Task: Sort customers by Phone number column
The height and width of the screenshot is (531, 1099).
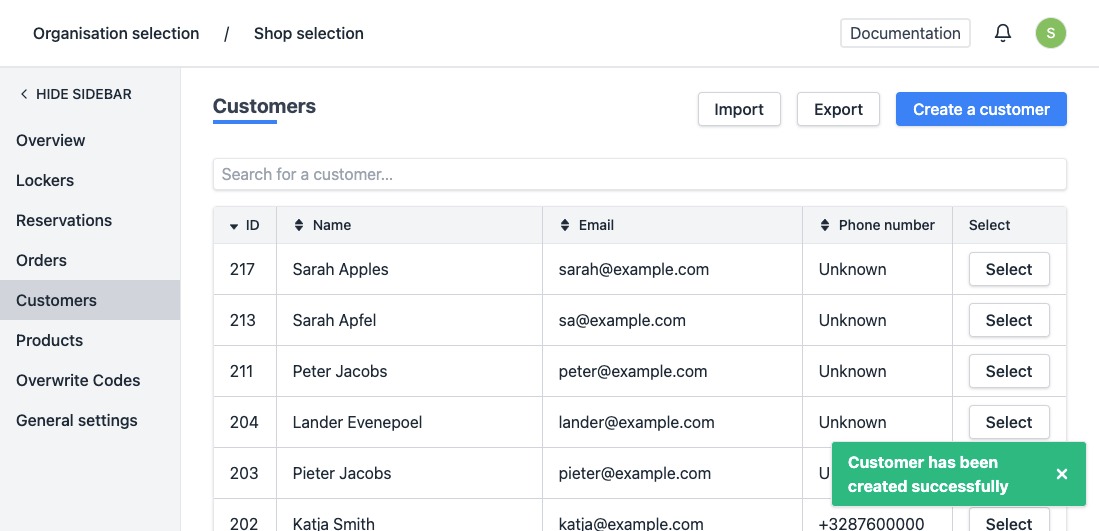Action: [824, 226]
